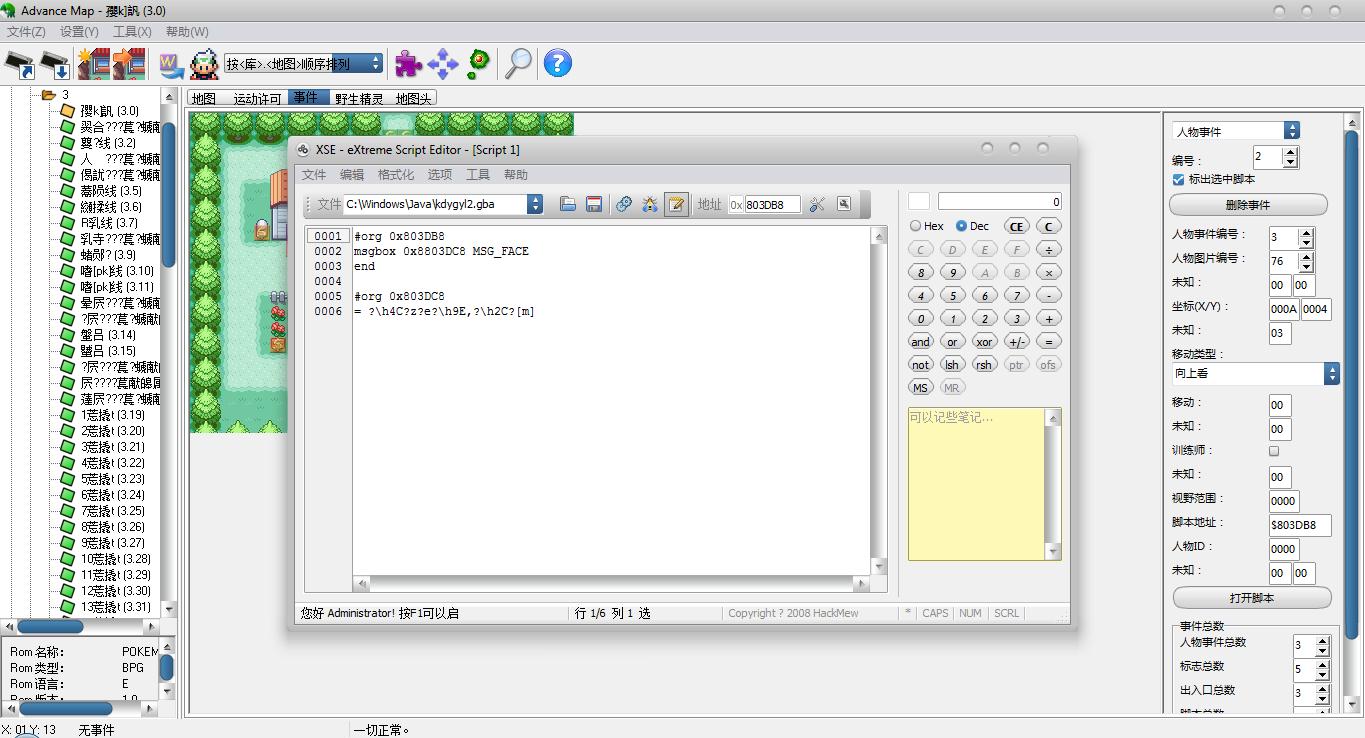The width and height of the screenshot is (1365, 738).
Task: Open help via the blue question icon
Action: coord(557,63)
